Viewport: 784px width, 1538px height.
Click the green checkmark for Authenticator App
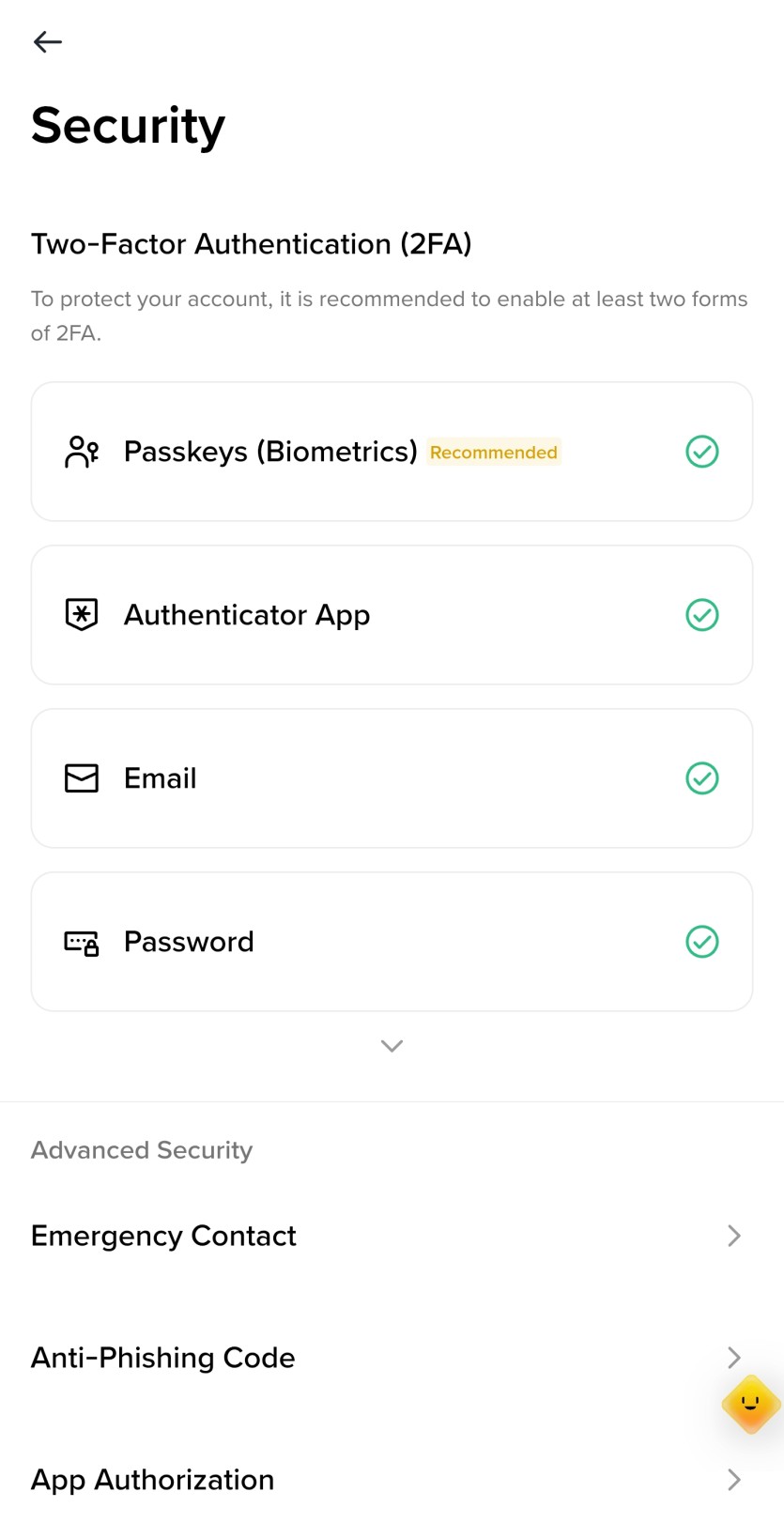702,615
